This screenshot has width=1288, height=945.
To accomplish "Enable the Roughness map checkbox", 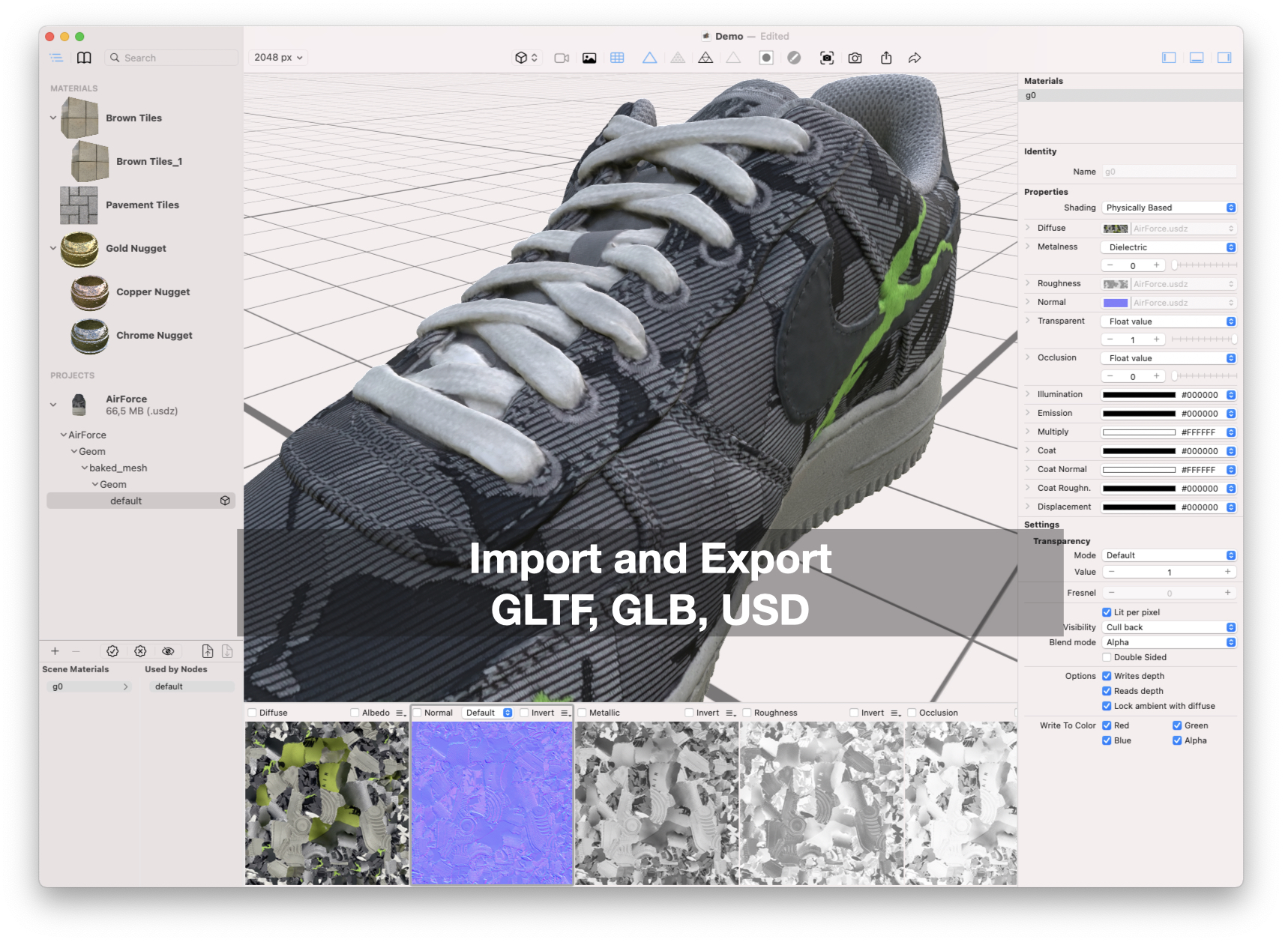I will (x=747, y=713).
